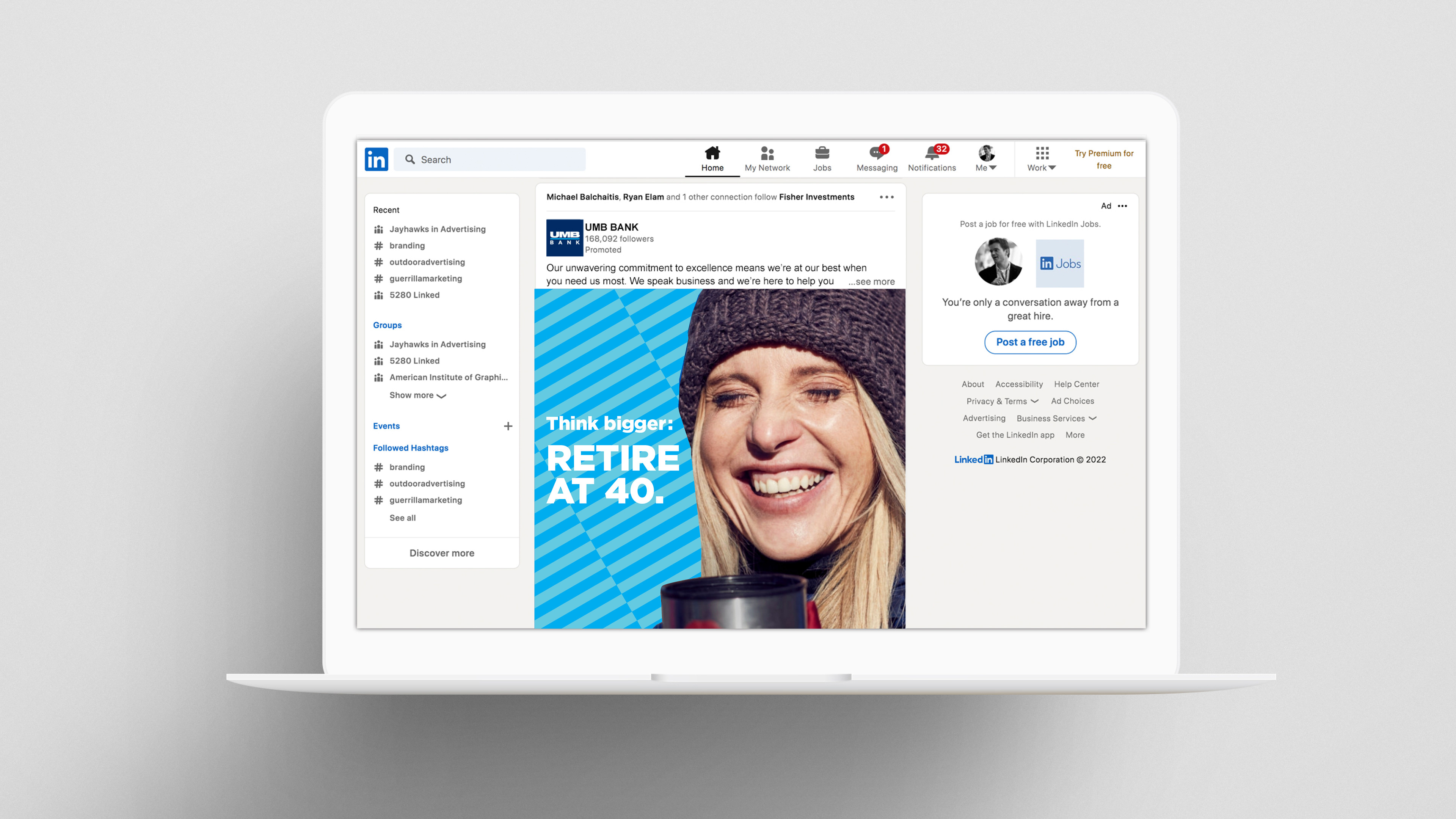Open Jayhawks in Advertising under Groups

point(437,344)
